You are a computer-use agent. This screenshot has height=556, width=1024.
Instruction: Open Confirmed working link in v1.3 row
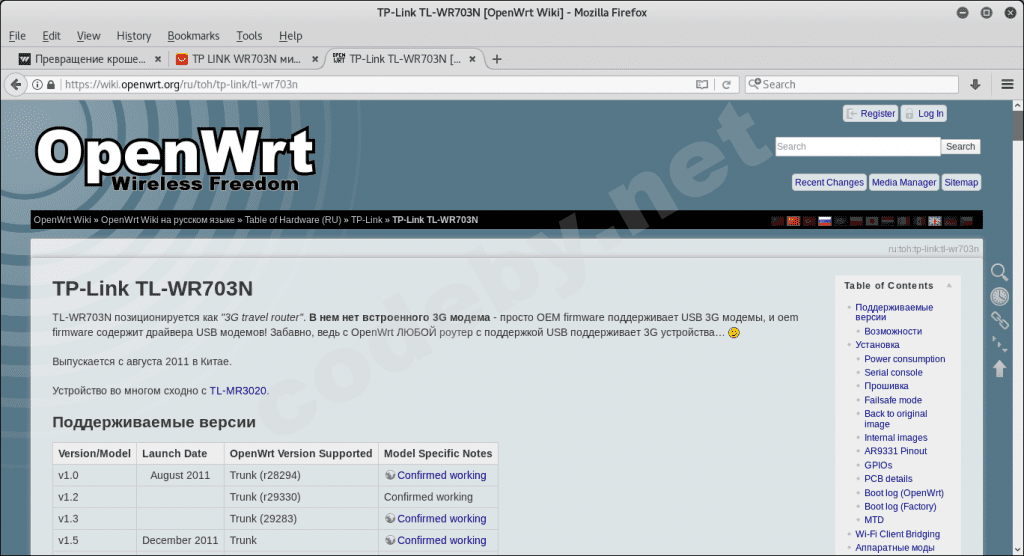441,518
